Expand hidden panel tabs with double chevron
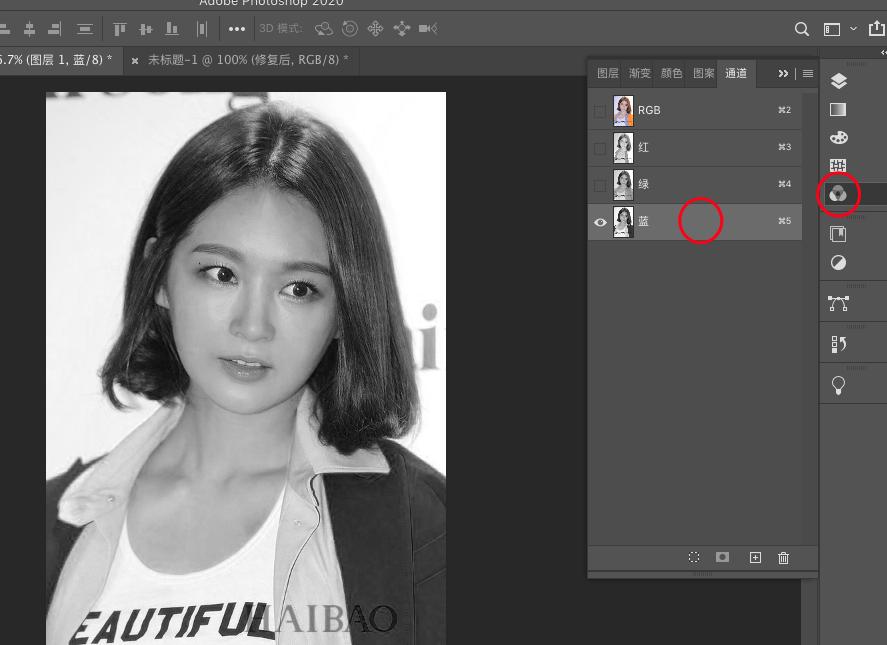This screenshot has width=887, height=645. [x=783, y=73]
